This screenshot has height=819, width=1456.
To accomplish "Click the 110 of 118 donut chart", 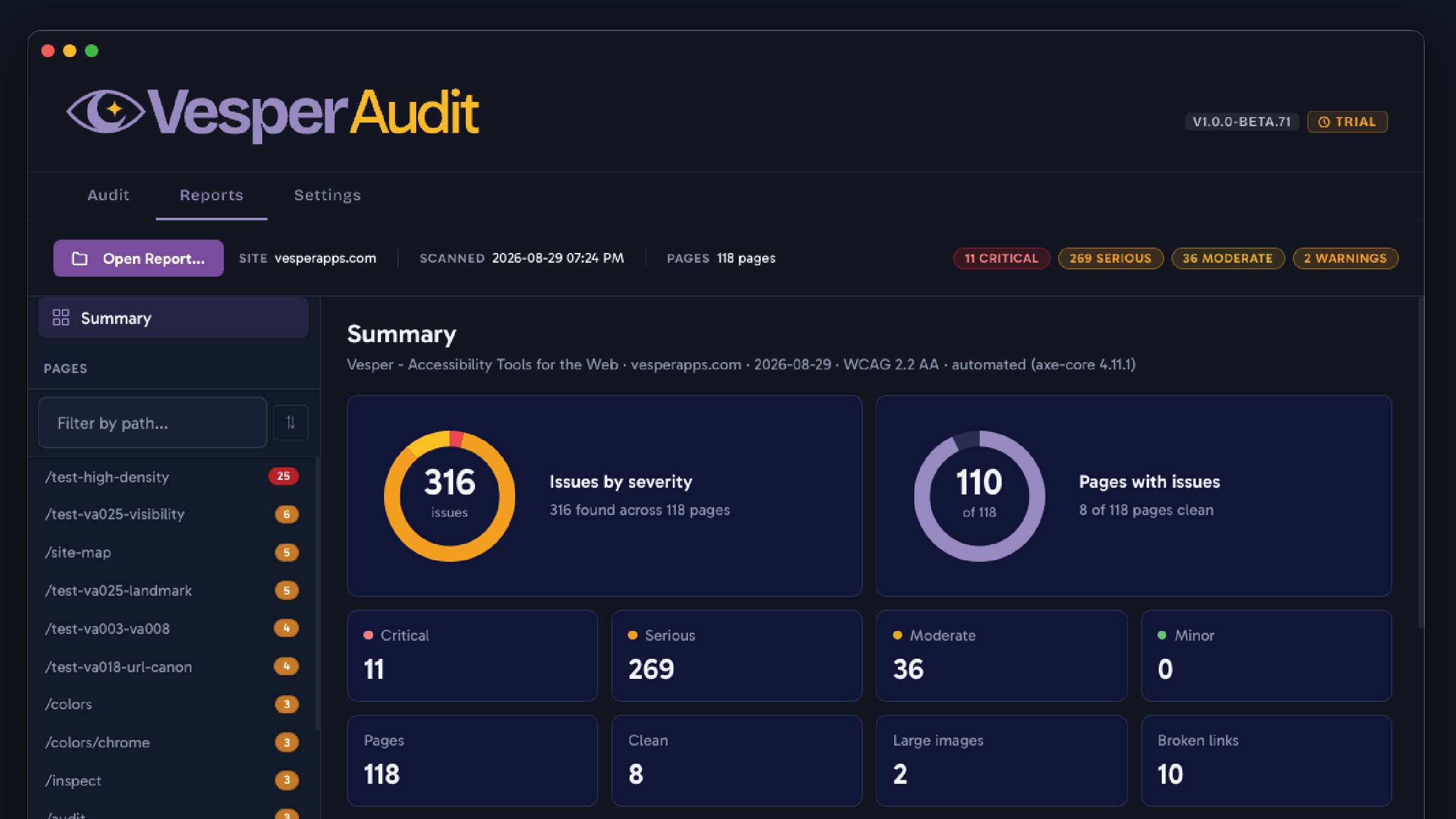I will point(979,496).
